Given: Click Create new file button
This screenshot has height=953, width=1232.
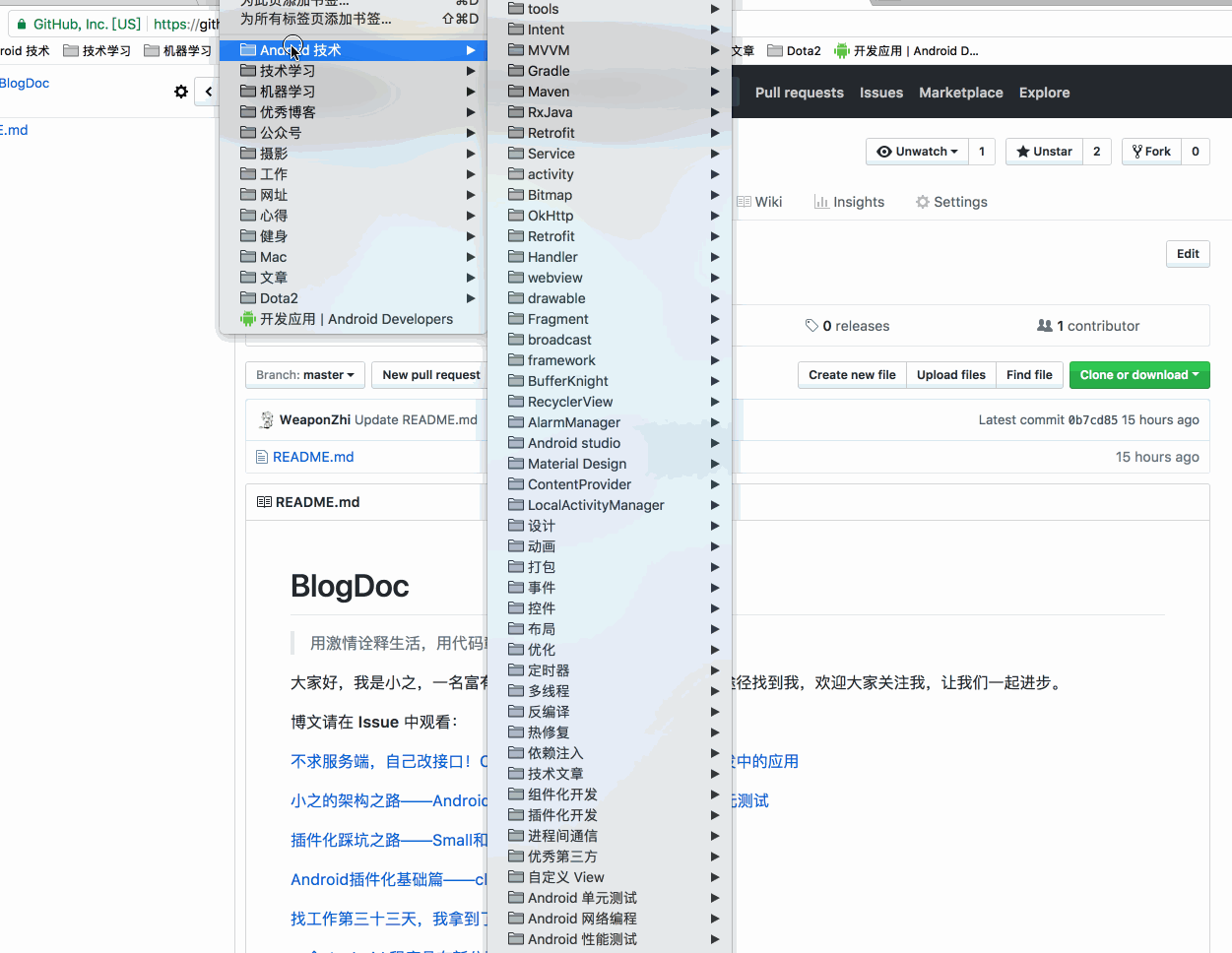Looking at the screenshot, I should point(852,375).
